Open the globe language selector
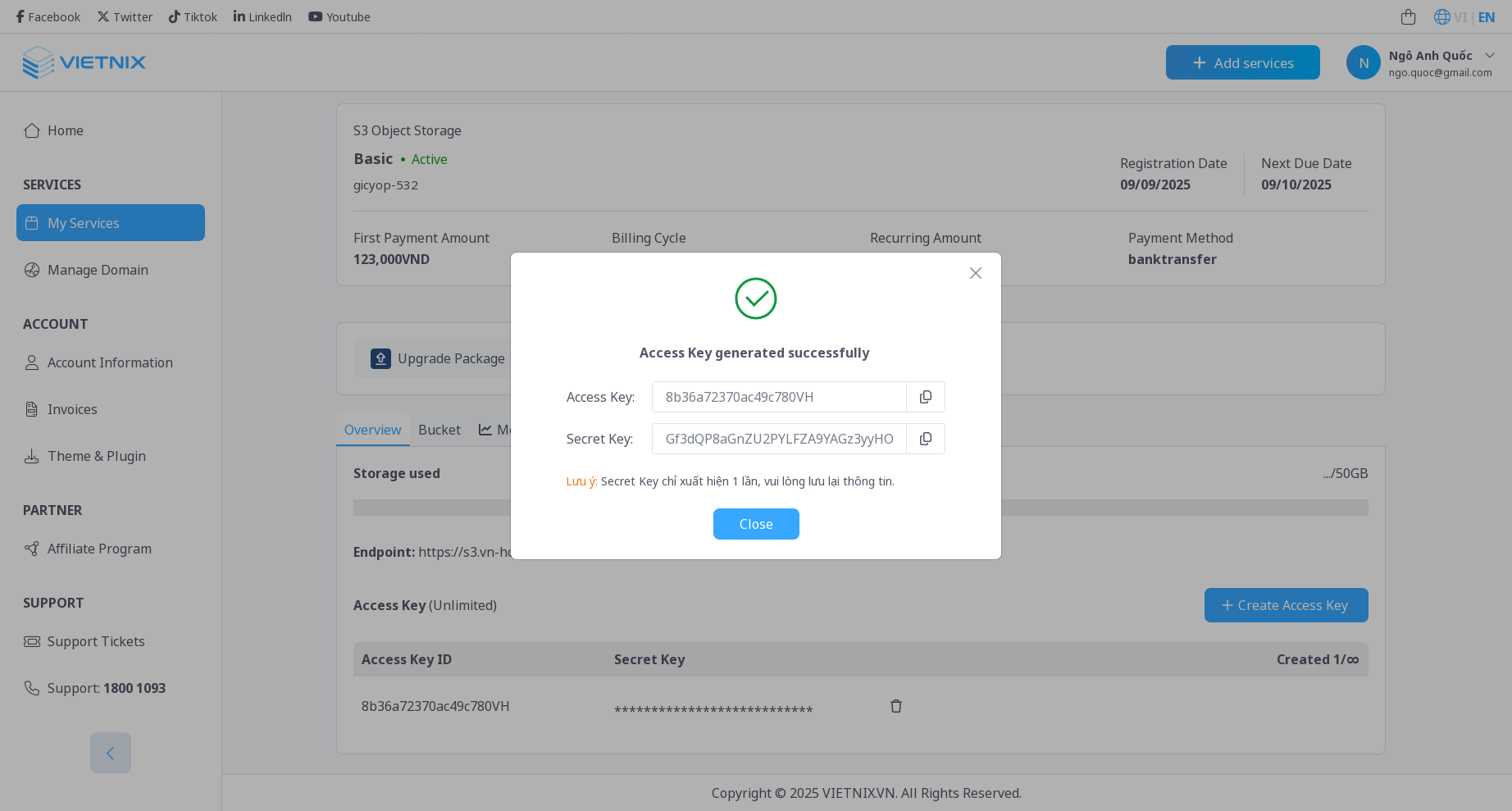The image size is (1512, 811). pyautogui.click(x=1441, y=16)
